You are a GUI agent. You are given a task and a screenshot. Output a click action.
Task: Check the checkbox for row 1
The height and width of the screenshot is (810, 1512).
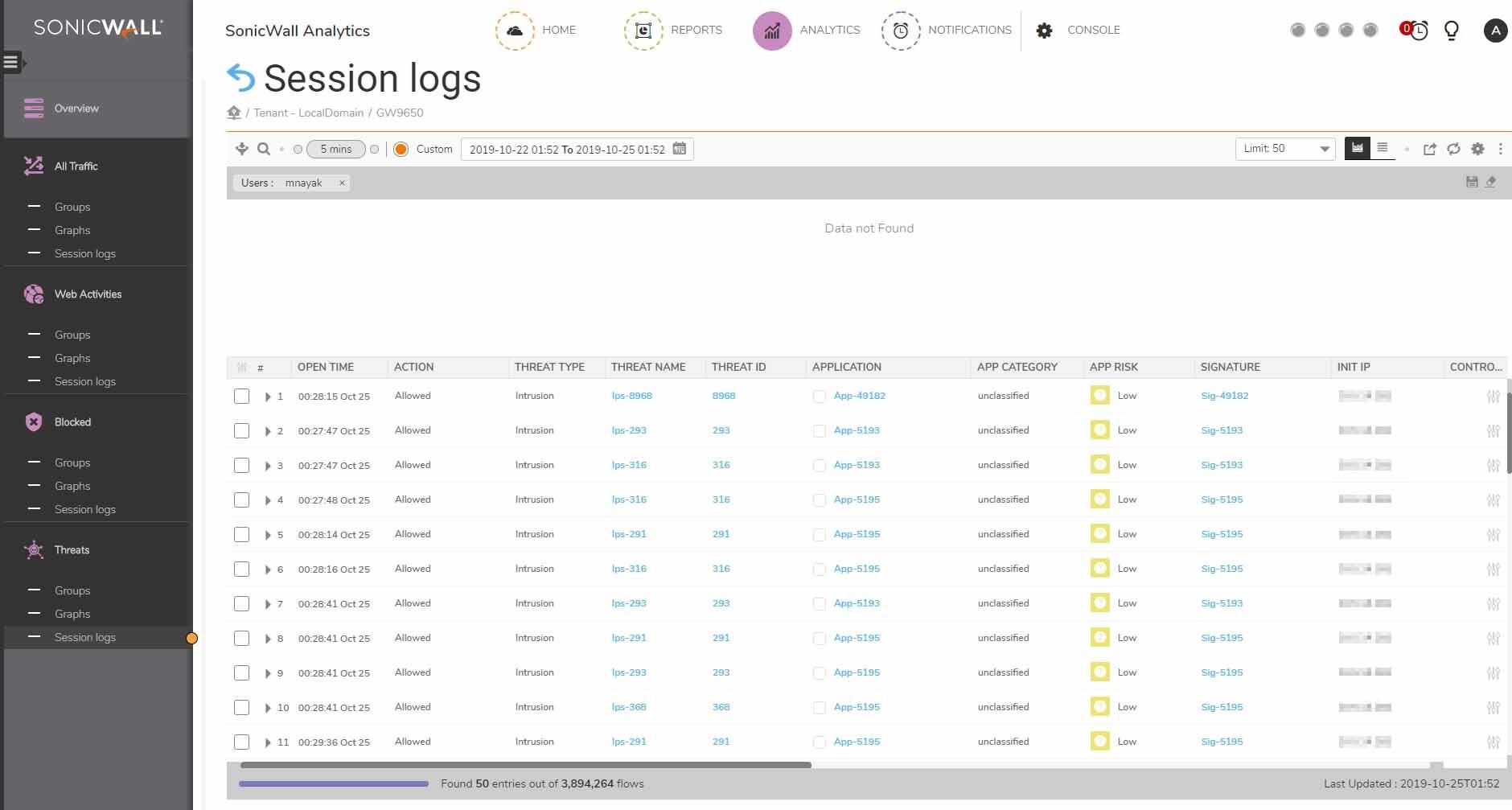point(241,396)
